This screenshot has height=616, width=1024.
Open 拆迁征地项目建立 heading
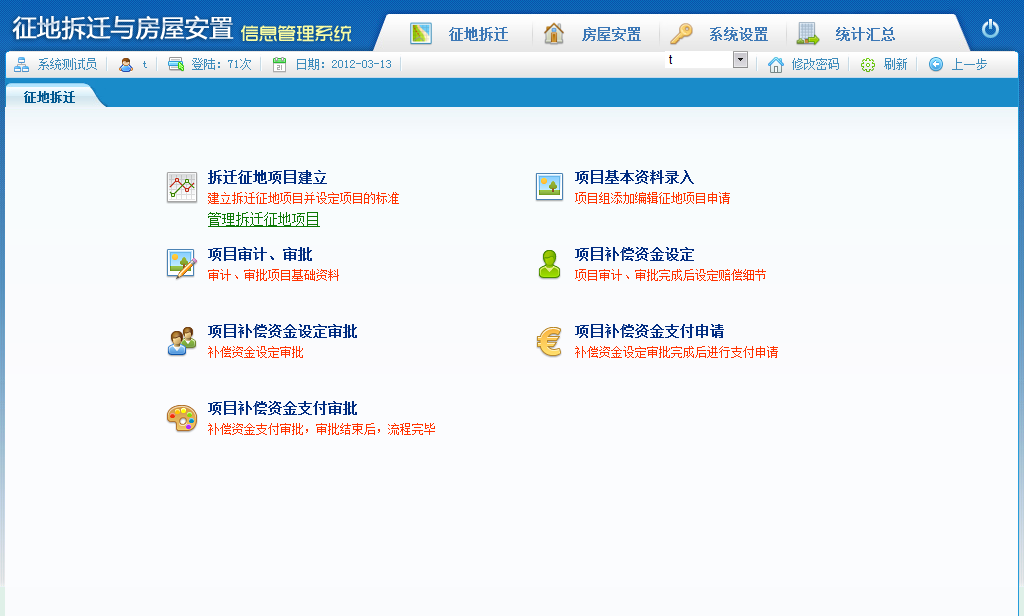click(267, 177)
